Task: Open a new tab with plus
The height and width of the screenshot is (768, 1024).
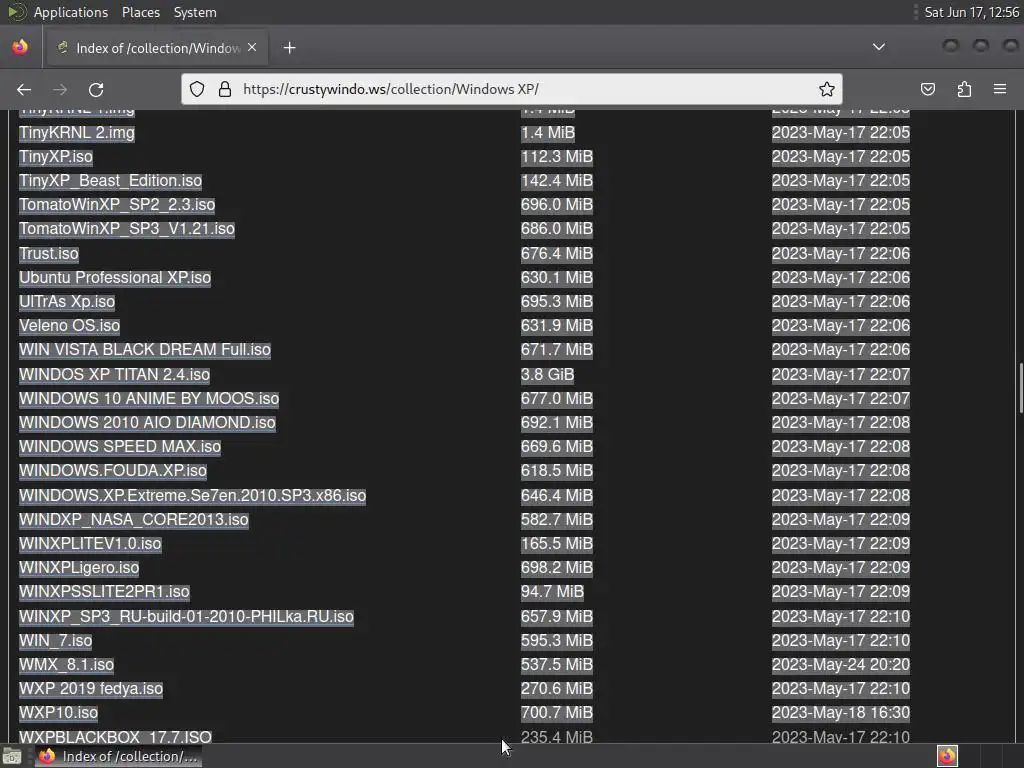Action: [289, 48]
